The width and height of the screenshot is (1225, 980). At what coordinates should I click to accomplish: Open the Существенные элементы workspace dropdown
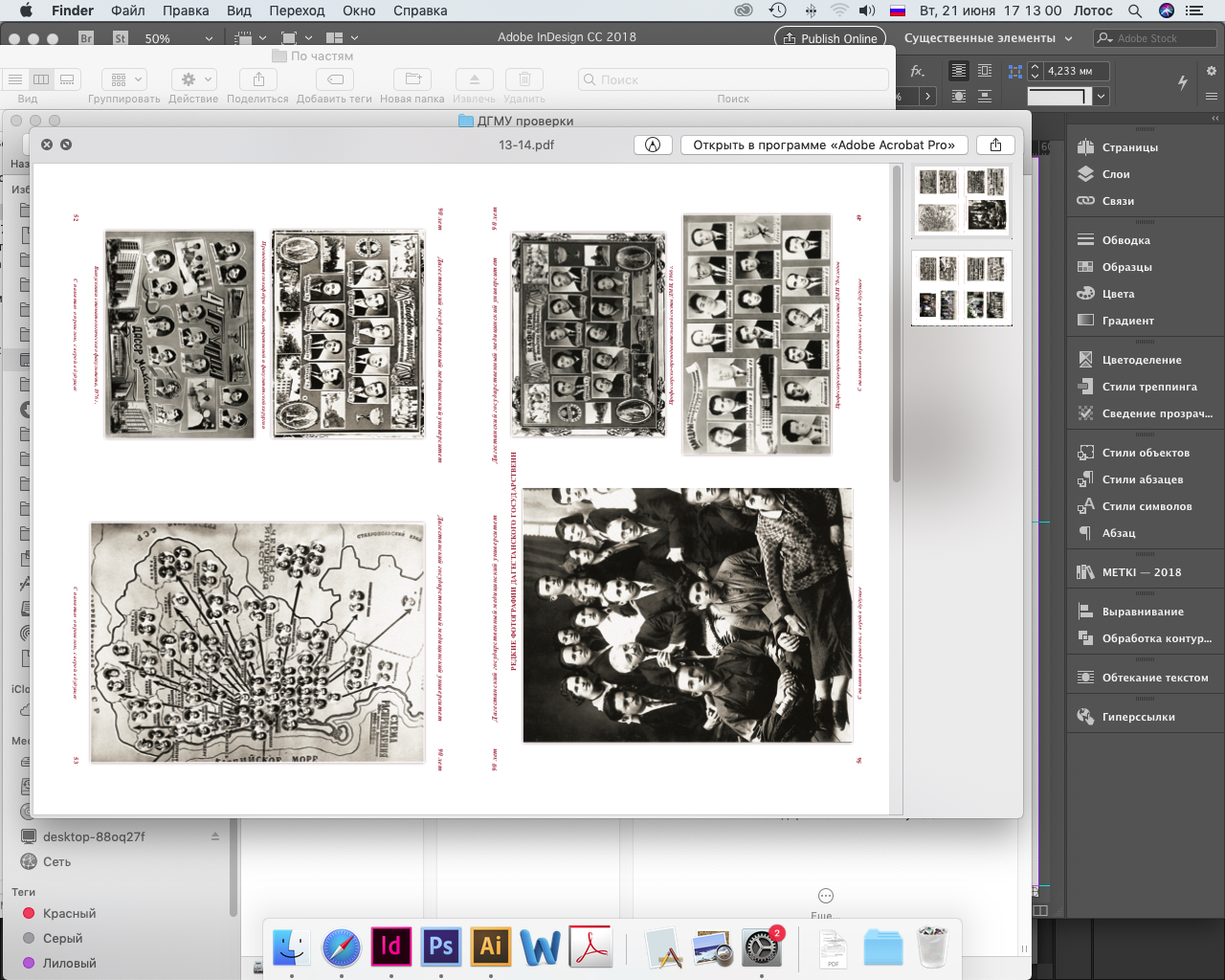(989, 38)
